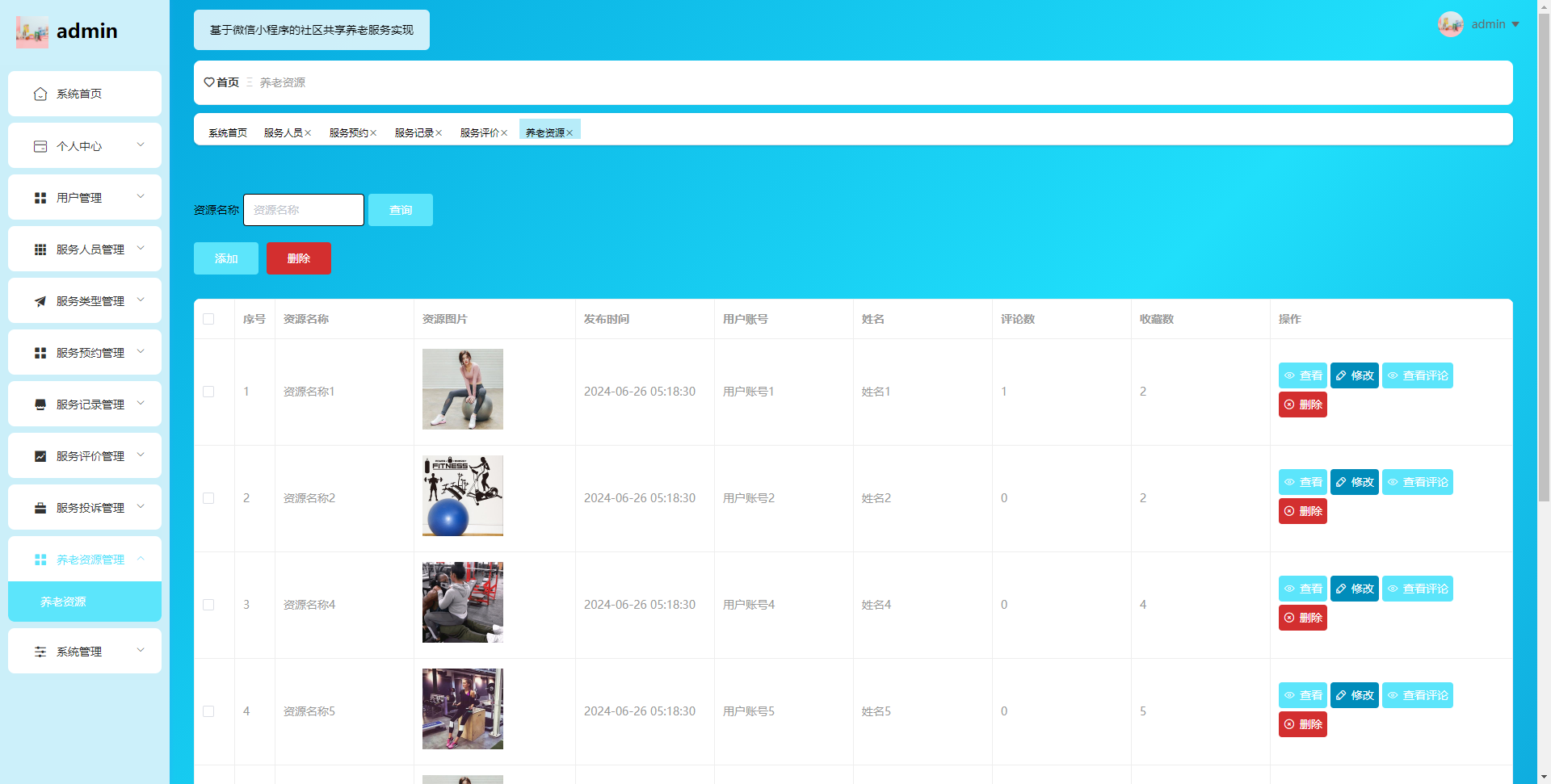Viewport: 1551px width, 784px height.
Task: Click the vertical page scrollbar
Action: click(x=1544, y=258)
